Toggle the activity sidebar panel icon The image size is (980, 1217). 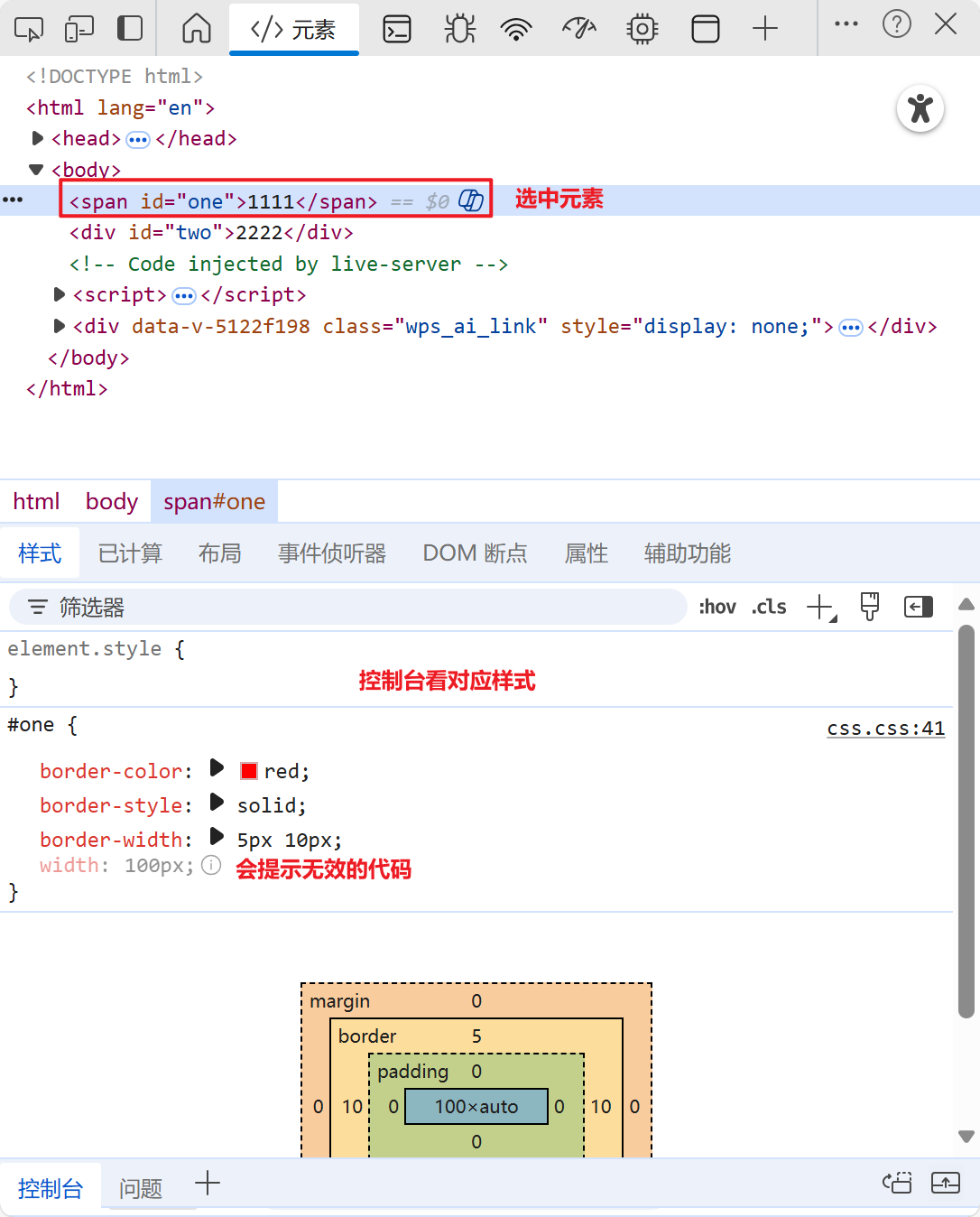[130, 29]
